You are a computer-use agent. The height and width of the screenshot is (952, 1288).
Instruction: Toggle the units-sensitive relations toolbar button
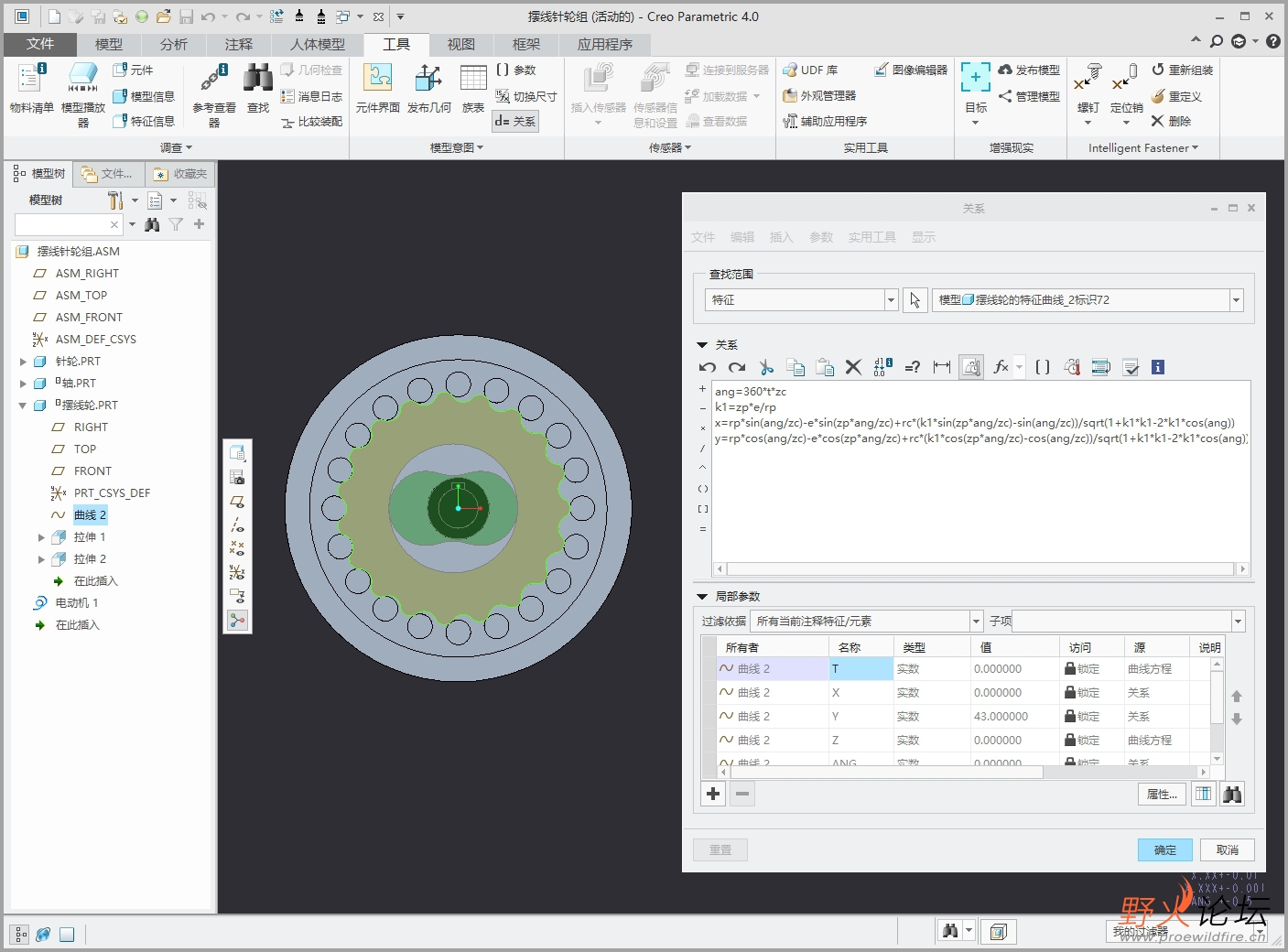[x=971, y=367]
